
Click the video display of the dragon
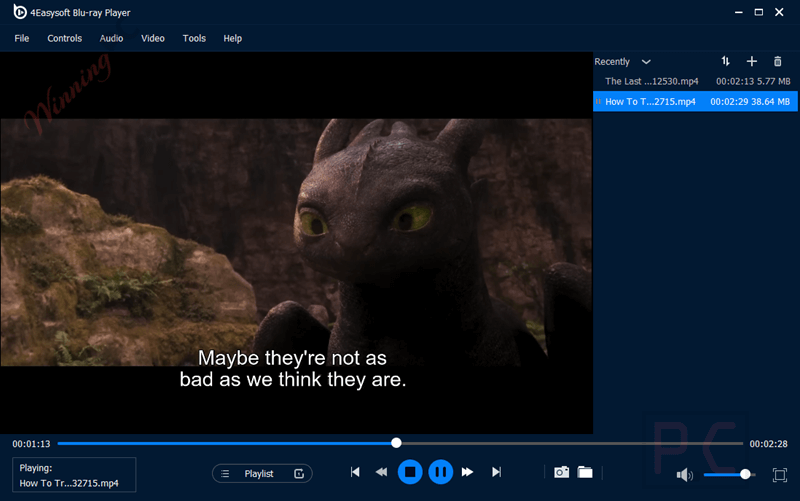tap(296, 242)
